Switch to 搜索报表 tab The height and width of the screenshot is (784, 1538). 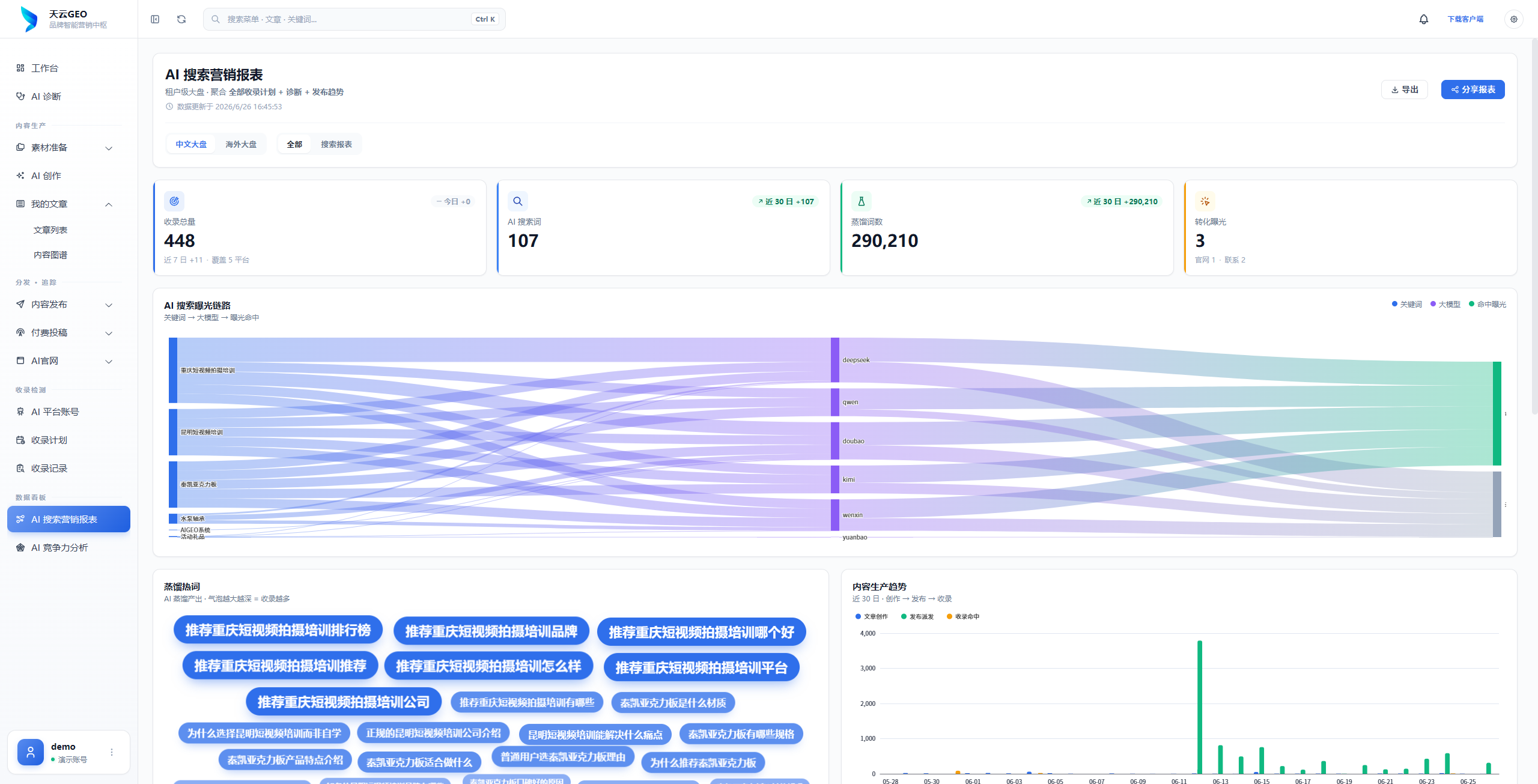click(x=336, y=144)
